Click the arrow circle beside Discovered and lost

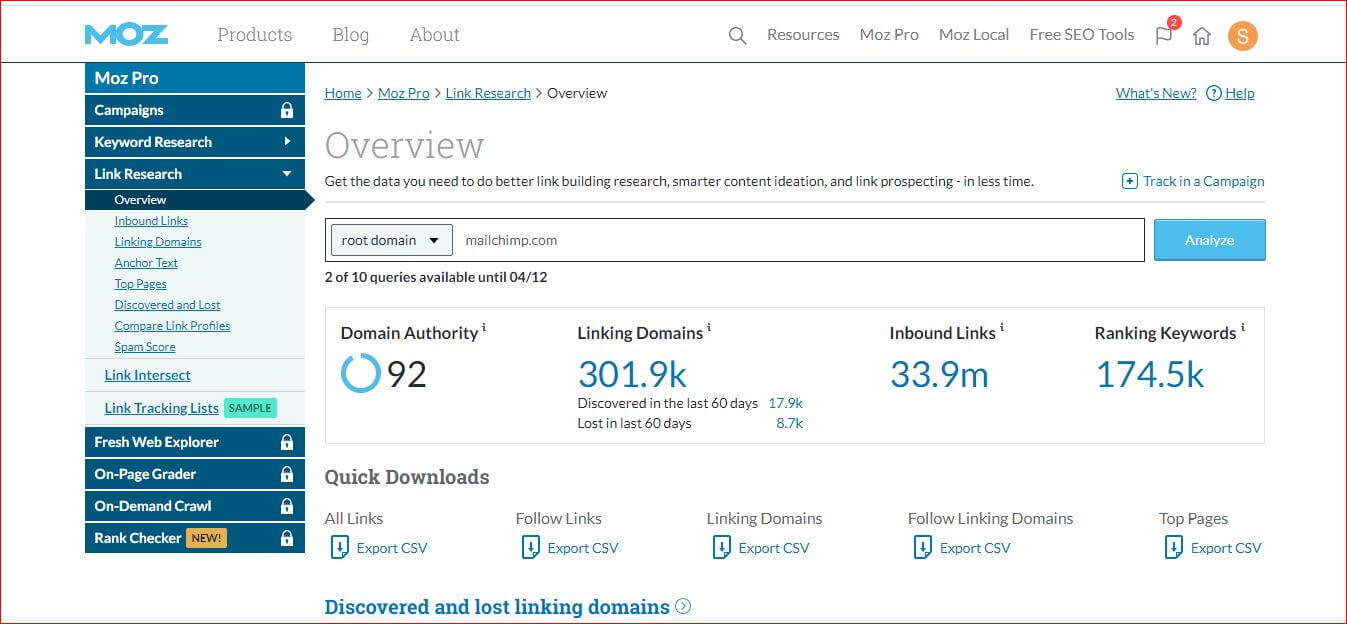coord(683,606)
